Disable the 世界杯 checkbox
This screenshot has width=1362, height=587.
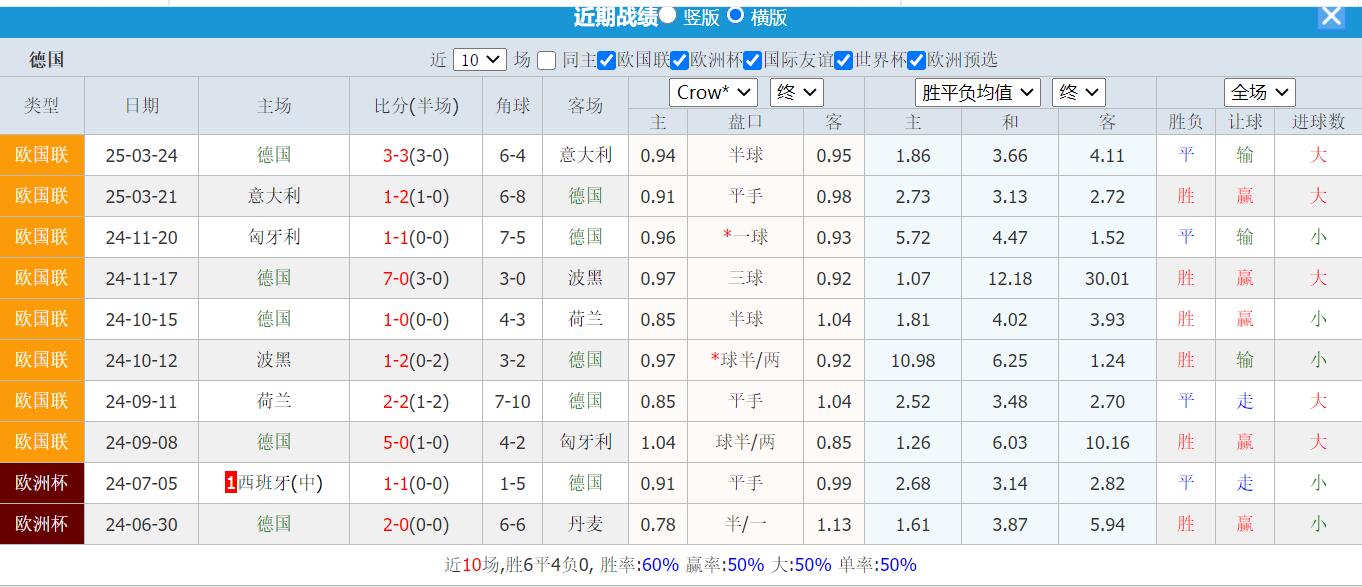844,60
